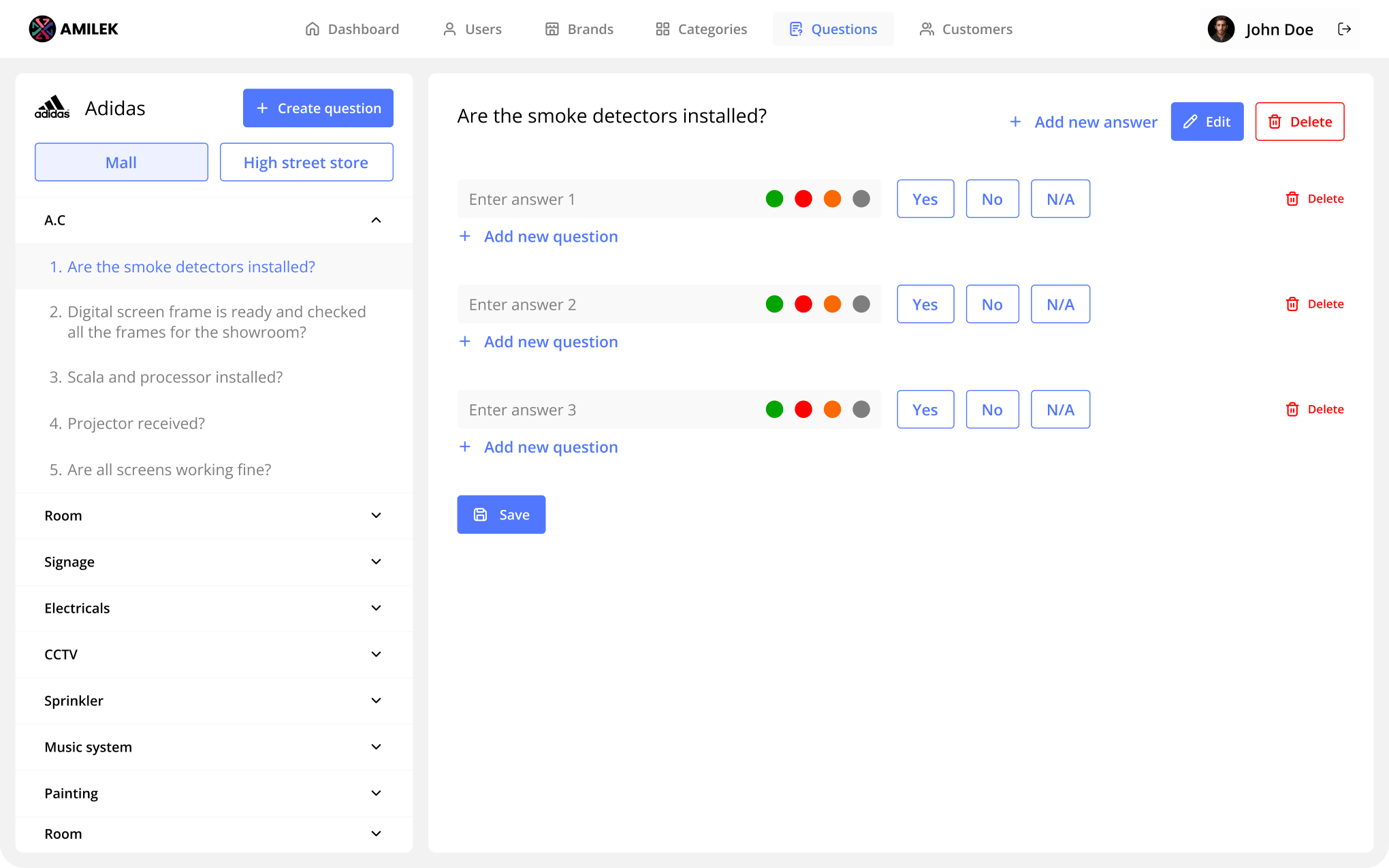Select N/A for answer 3
This screenshot has width=1389, height=868.
pos(1059,409)
